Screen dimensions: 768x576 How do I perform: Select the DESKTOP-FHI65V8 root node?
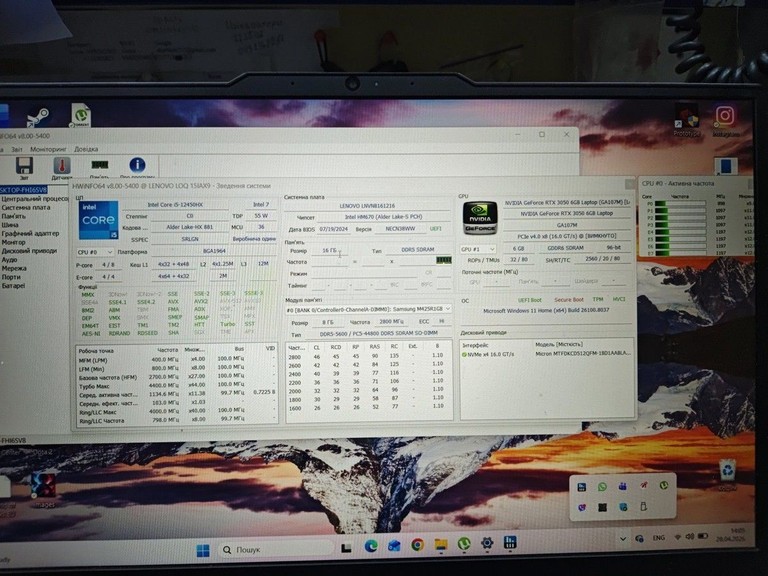click(24, 190)
